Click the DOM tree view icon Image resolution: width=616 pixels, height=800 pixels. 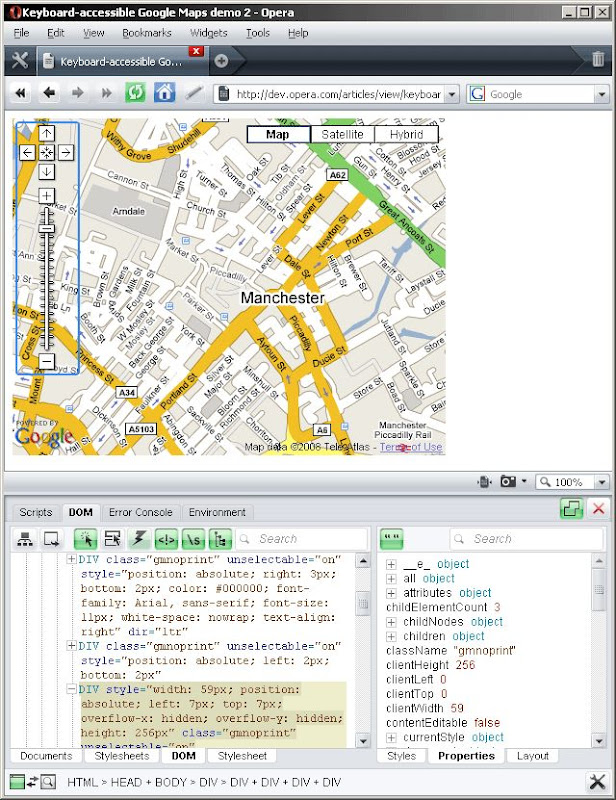tap(24, 539)
